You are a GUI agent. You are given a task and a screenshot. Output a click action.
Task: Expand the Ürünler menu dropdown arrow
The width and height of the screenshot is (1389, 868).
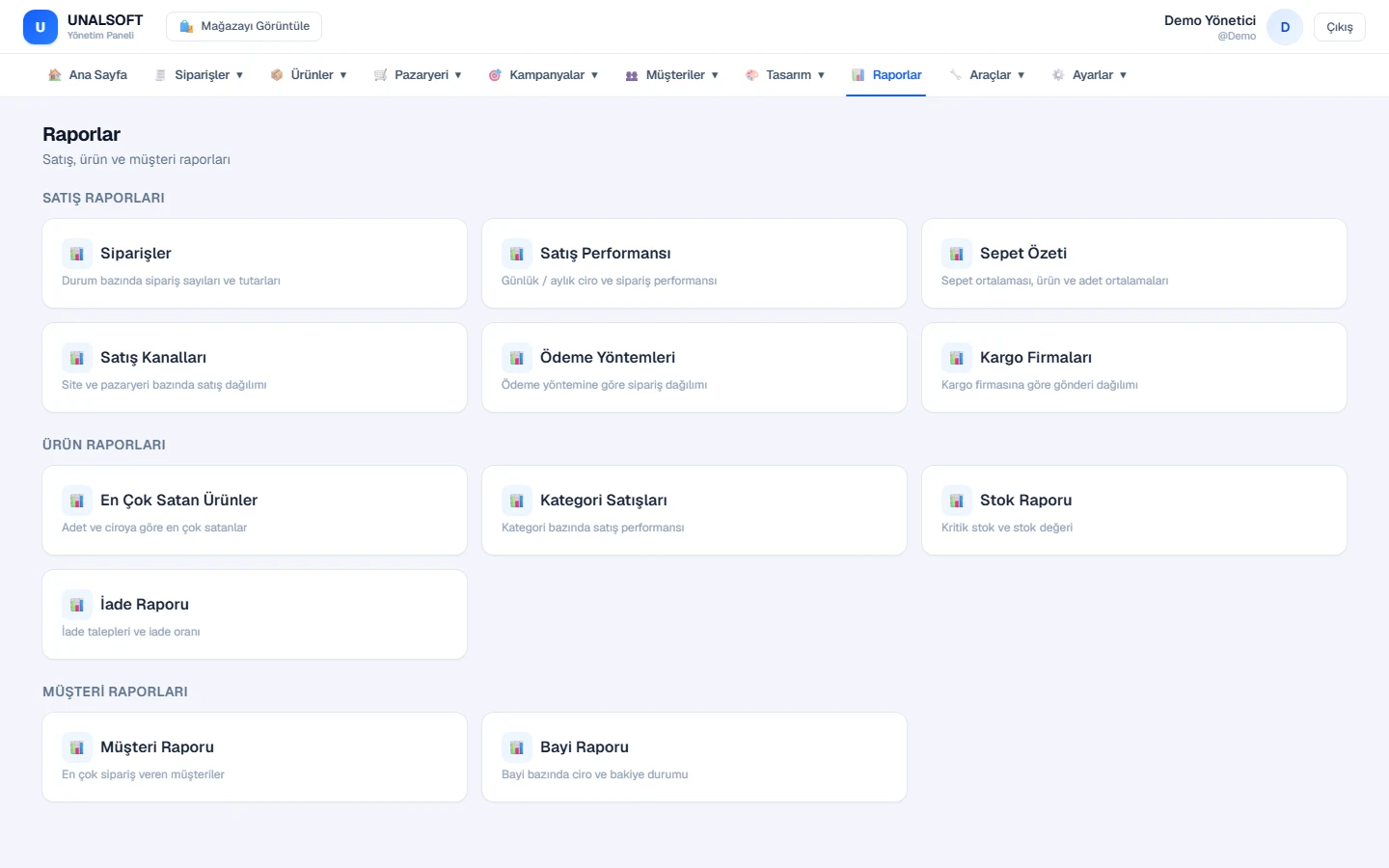coord(343,75)
